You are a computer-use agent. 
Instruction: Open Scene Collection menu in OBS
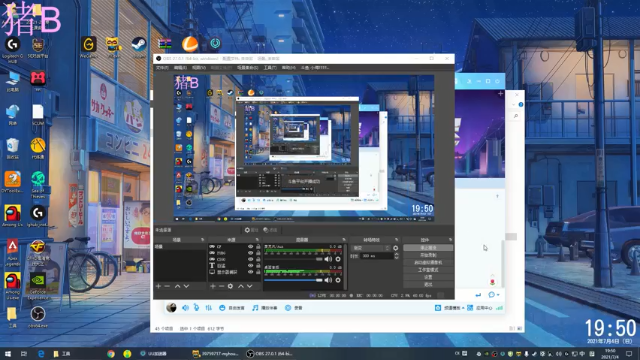point(247,68)
